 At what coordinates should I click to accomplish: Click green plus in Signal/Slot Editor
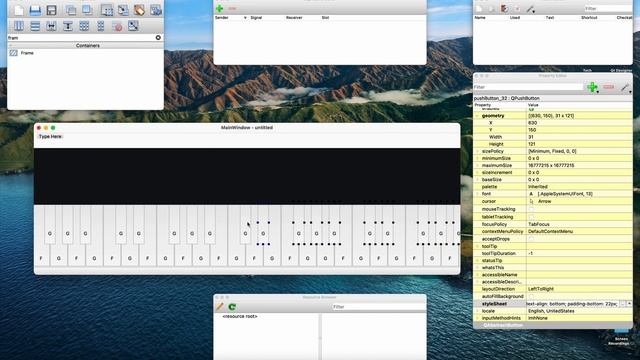220,9
